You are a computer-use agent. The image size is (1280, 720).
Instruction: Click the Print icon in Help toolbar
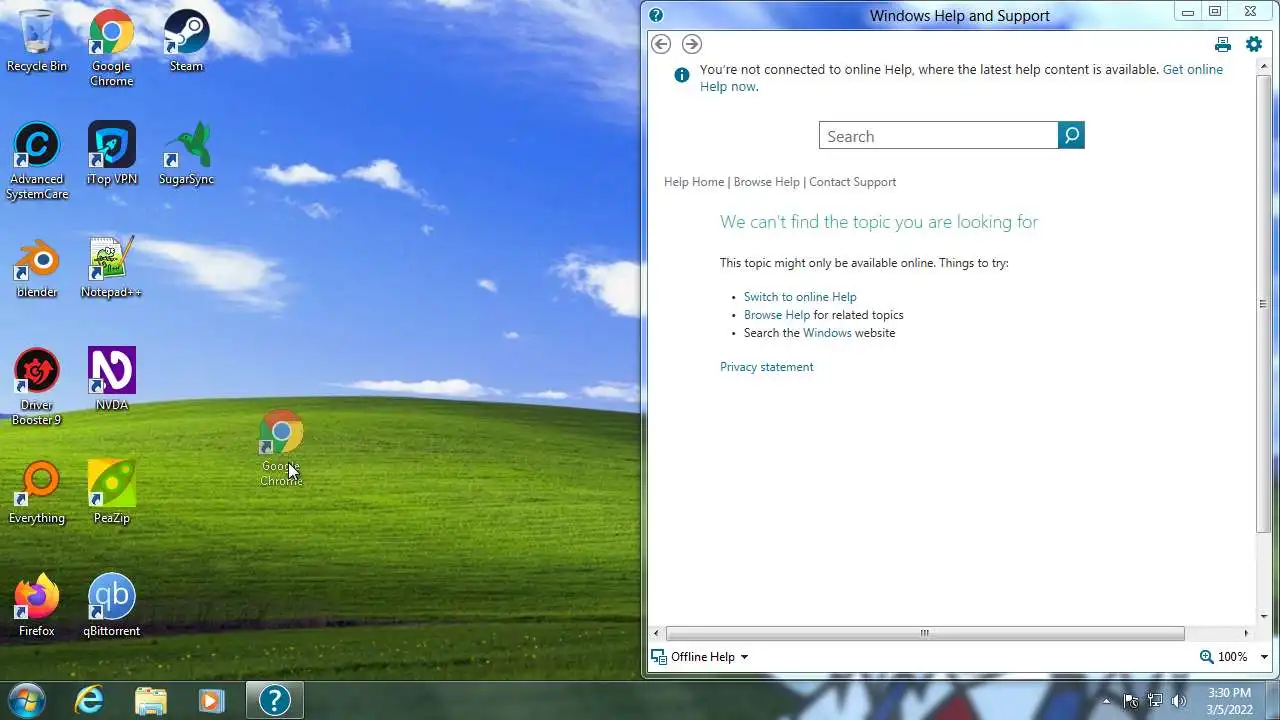(x=1223, y=44)
